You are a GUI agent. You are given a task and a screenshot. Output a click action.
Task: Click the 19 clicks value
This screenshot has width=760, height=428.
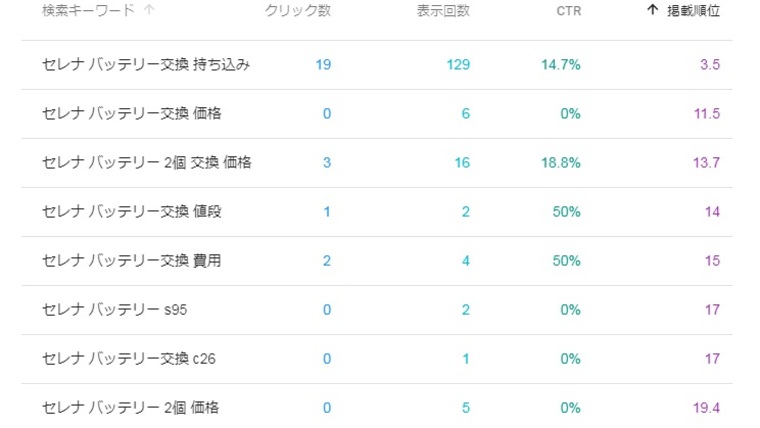tap(323, 65)
